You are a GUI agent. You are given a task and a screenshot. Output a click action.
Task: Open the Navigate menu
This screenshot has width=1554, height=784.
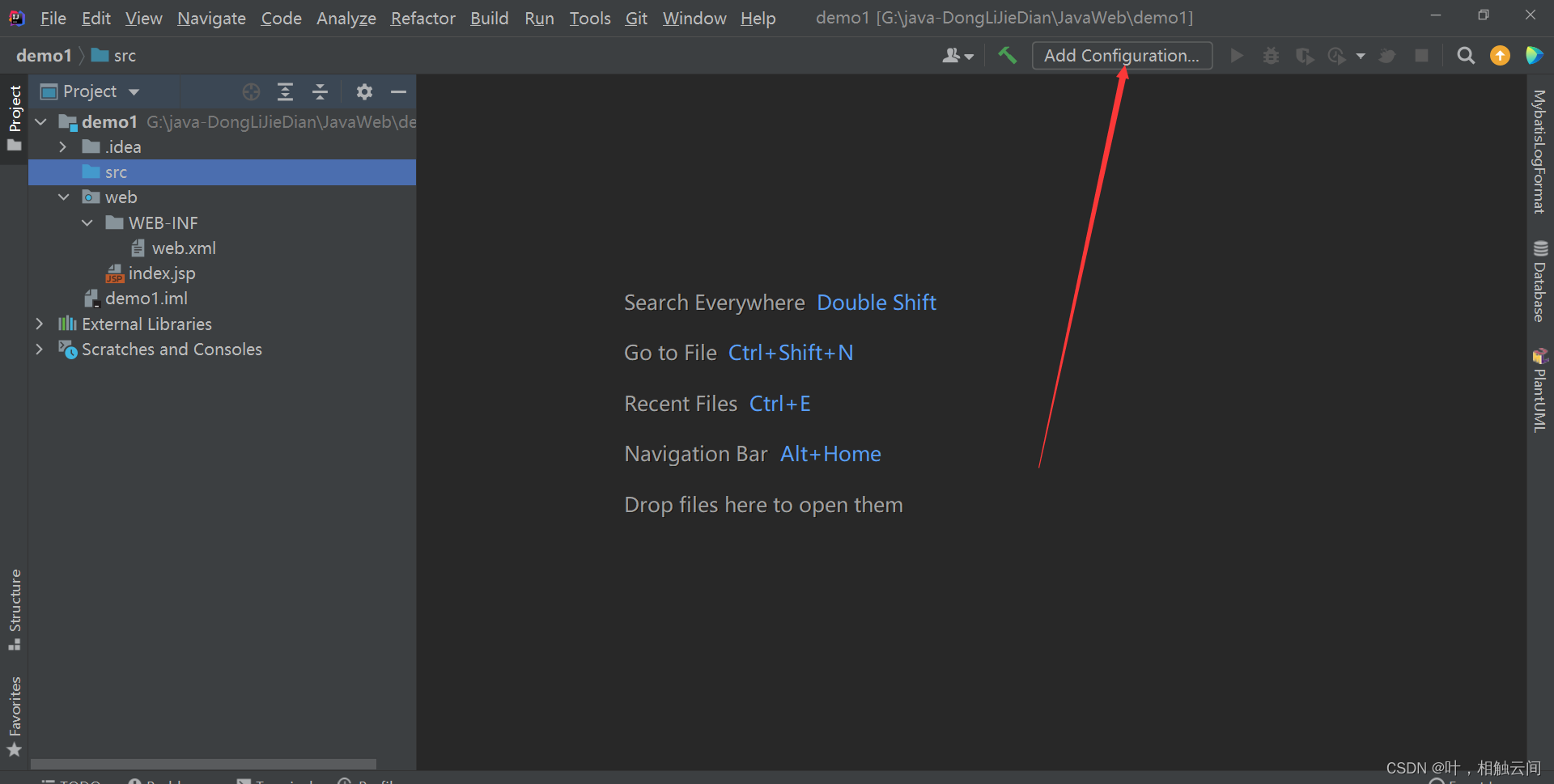211,18
